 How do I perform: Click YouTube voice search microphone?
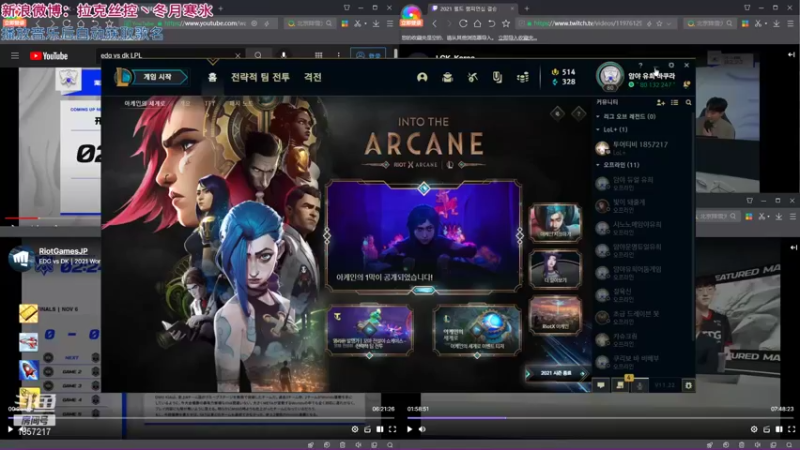coord(284,55)
